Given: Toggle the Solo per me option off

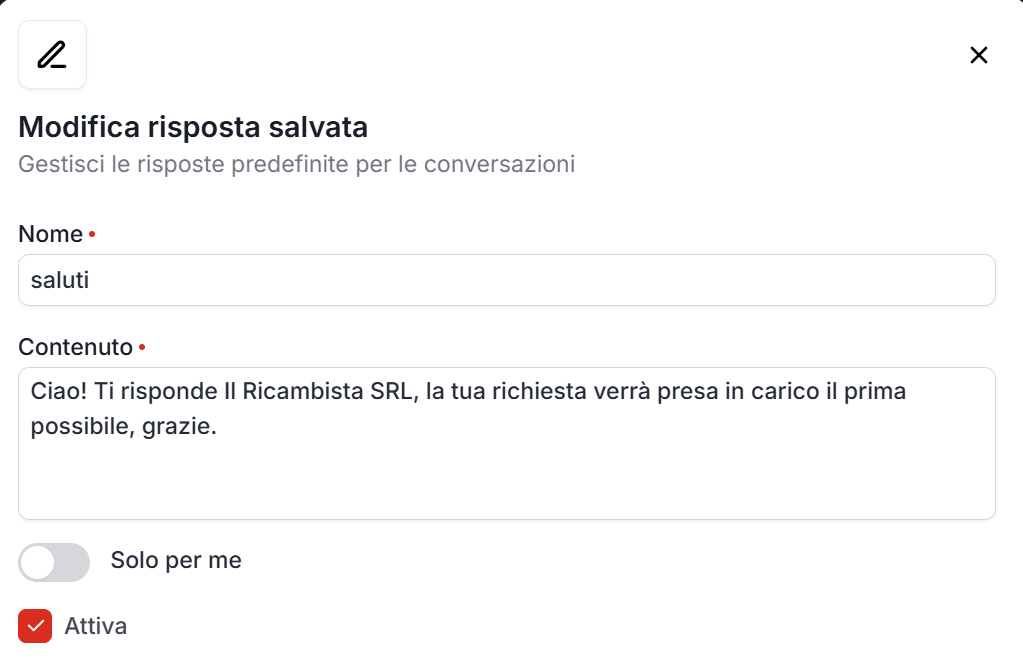Looking at the screenshot, I should pos(53,562).
